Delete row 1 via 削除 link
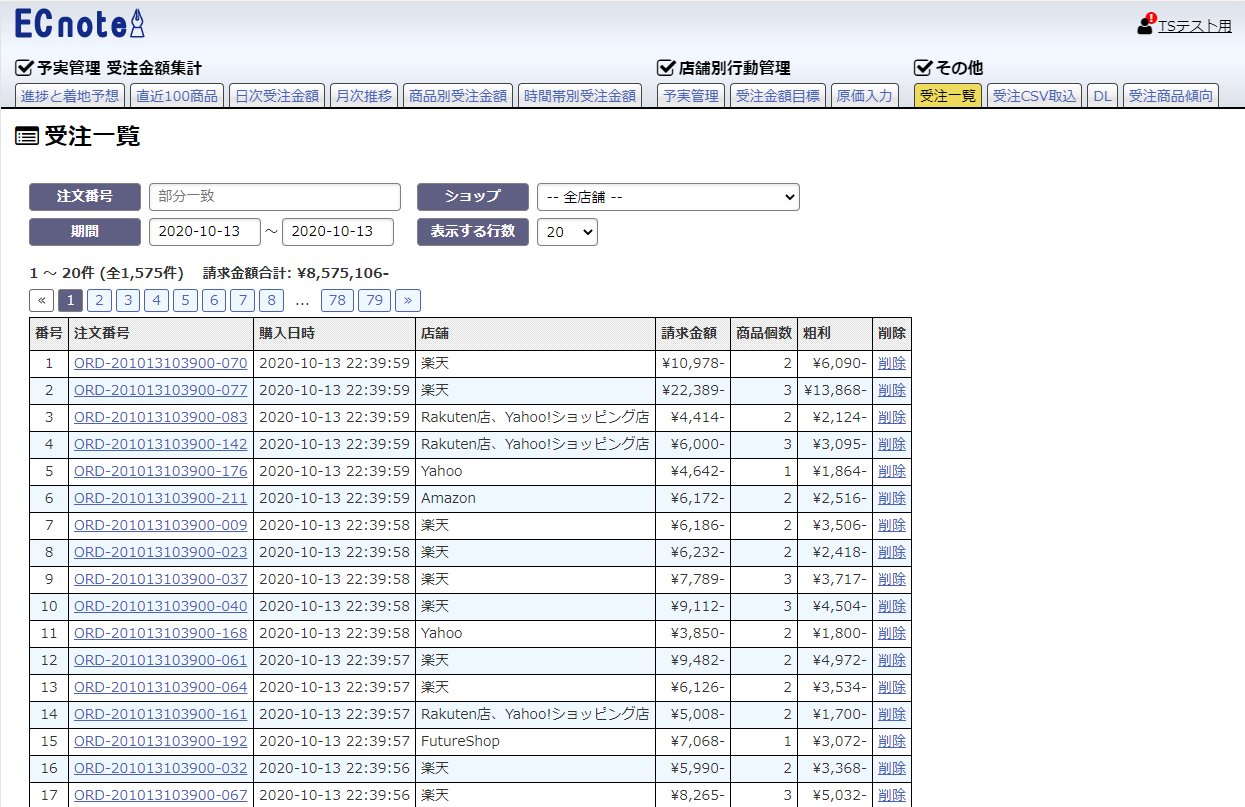Image resolution: width=1245 pixels, height=807 pixels. click(892, 363)
